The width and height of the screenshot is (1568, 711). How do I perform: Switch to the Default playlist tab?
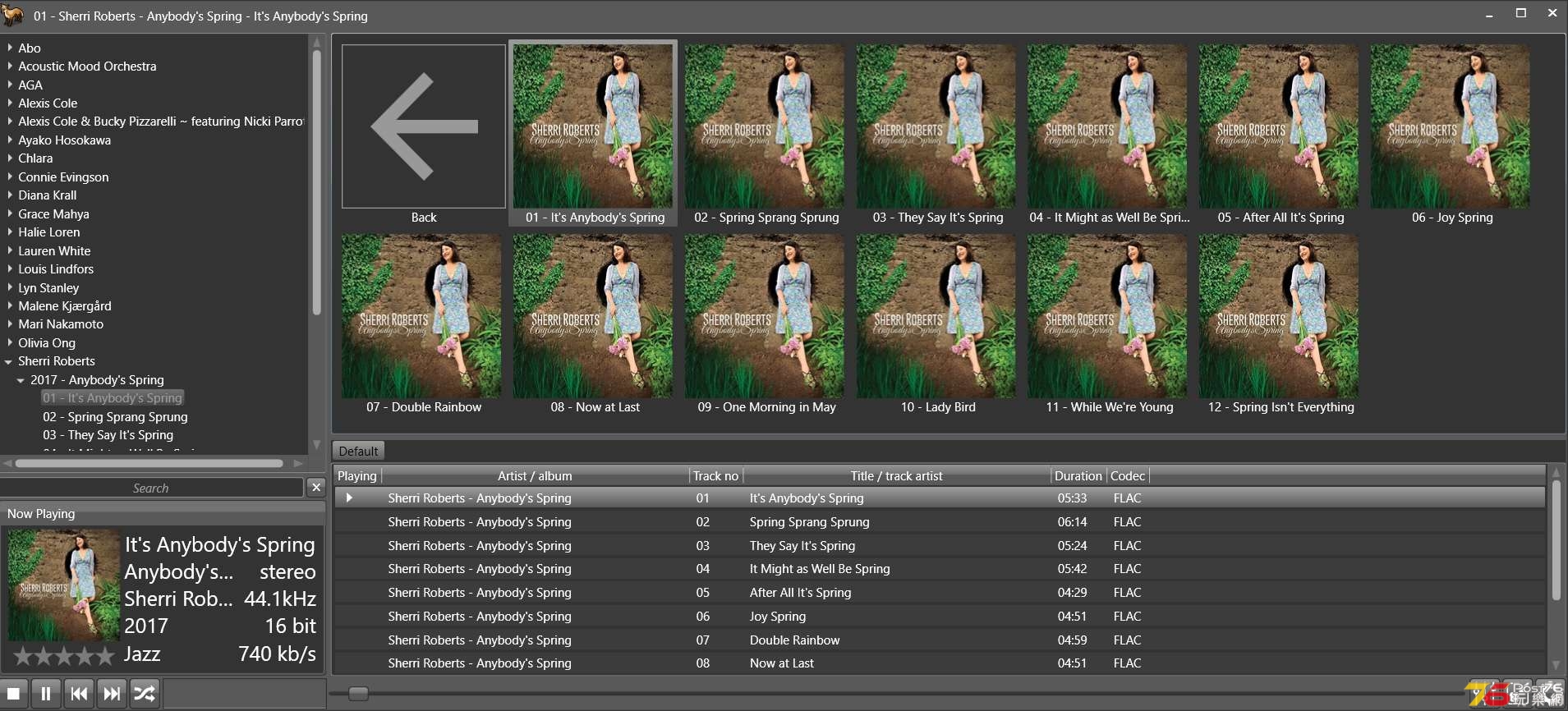pos(358,451)
